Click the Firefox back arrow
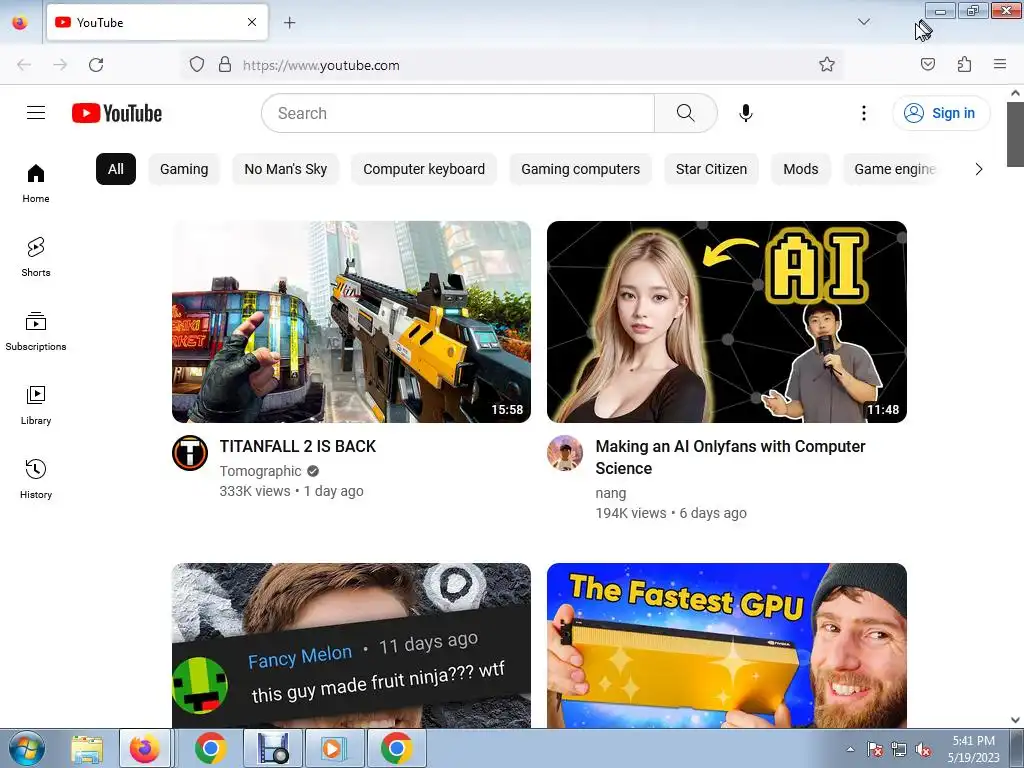Viewport: 1024px width, 768px height. (24, 65)
